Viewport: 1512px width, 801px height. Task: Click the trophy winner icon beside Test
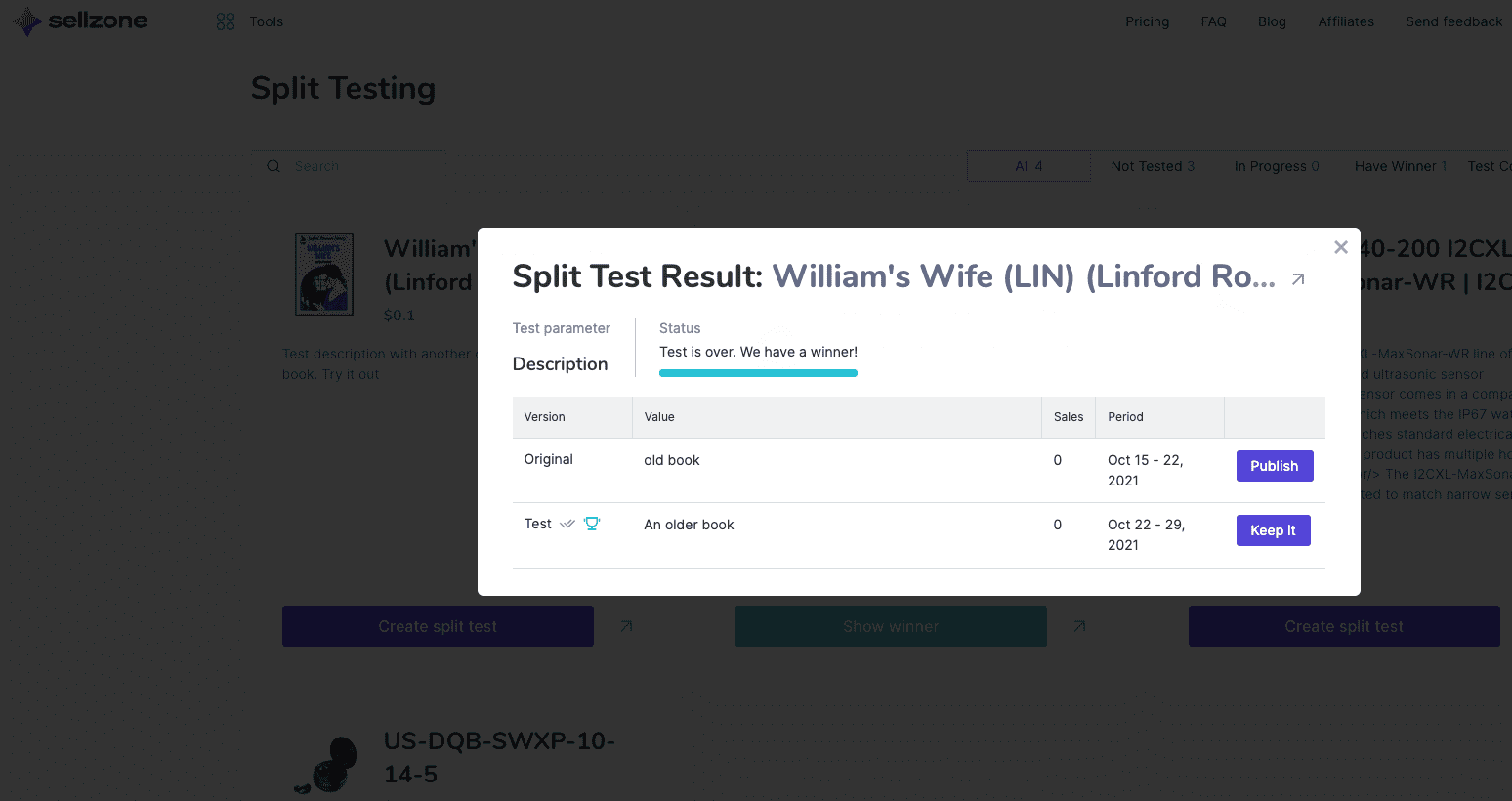coord(591,524)
